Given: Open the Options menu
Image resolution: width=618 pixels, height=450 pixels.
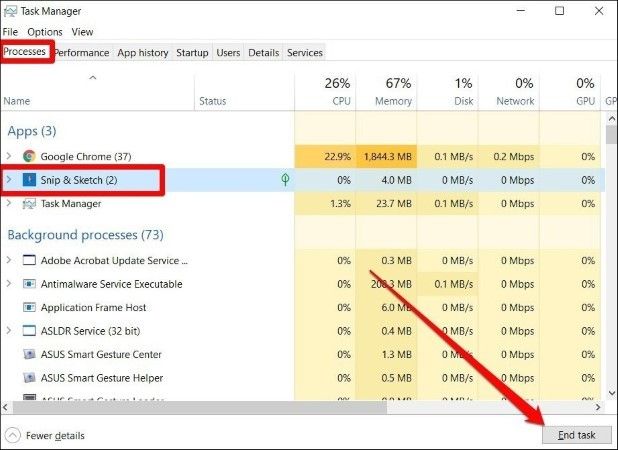Looking at the screenshot, I should 45,32.
